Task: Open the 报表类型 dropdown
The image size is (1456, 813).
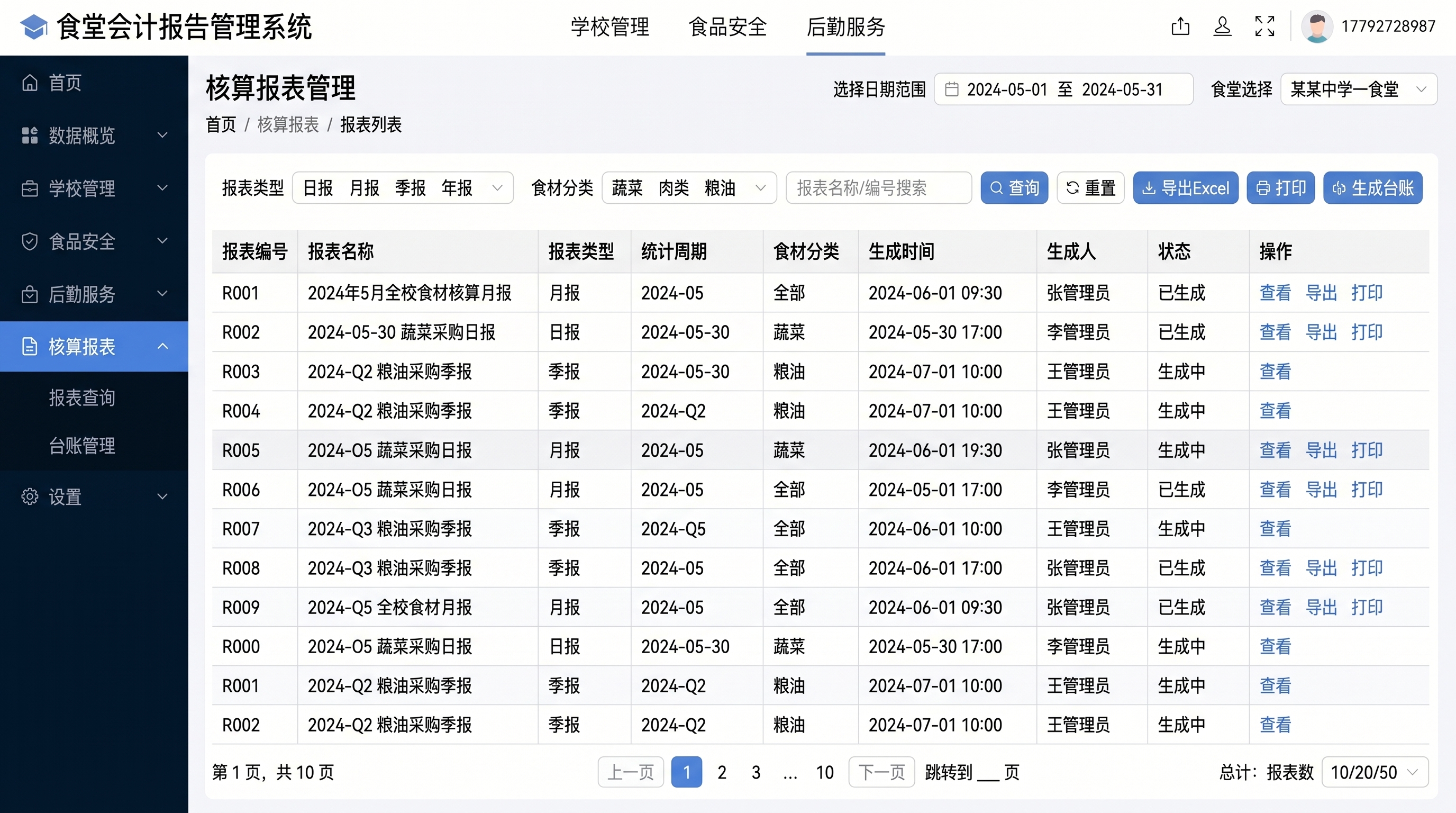Action: tap(403, 188)
